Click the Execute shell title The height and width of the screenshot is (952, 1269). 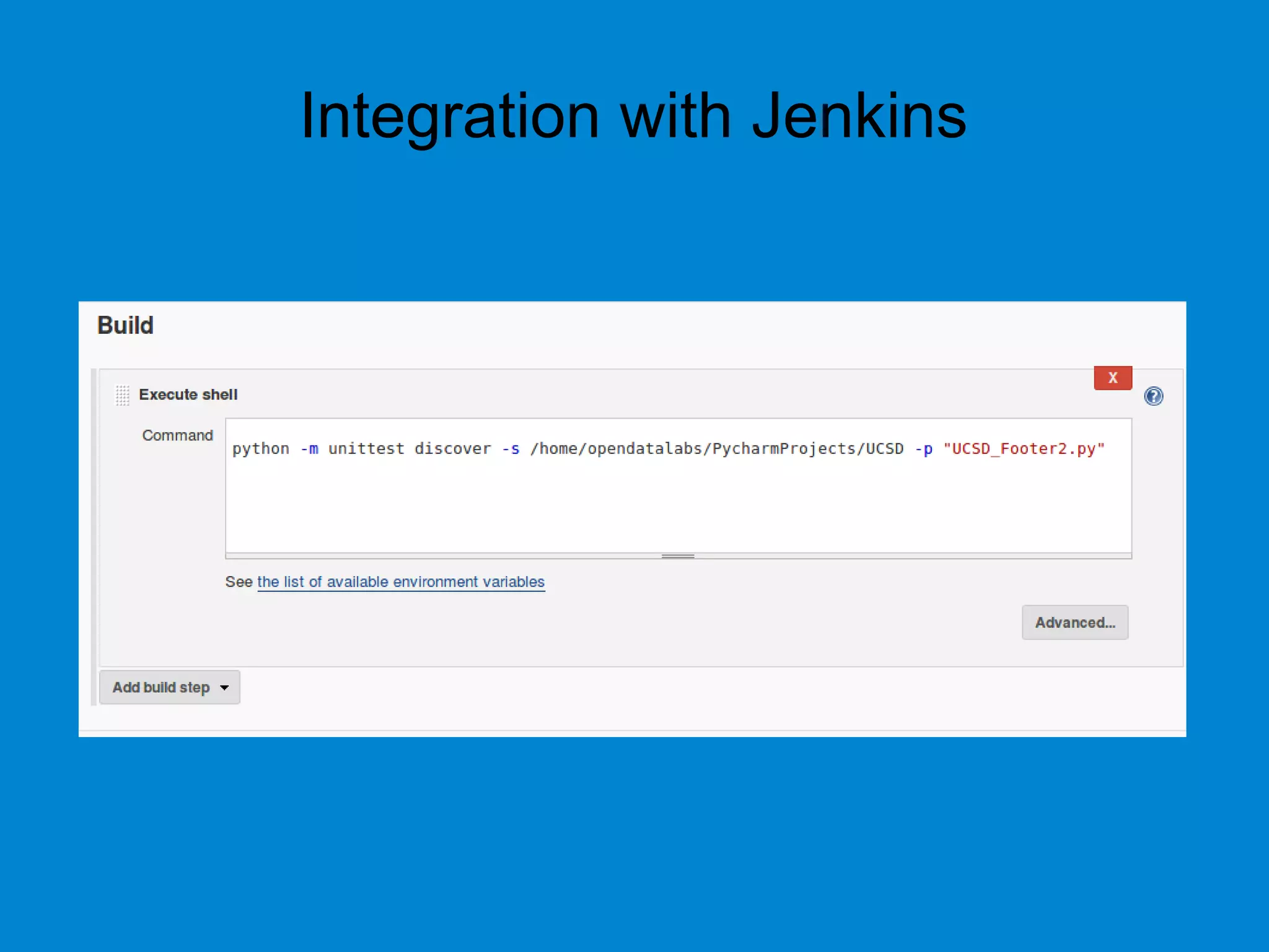click(188, 395)
